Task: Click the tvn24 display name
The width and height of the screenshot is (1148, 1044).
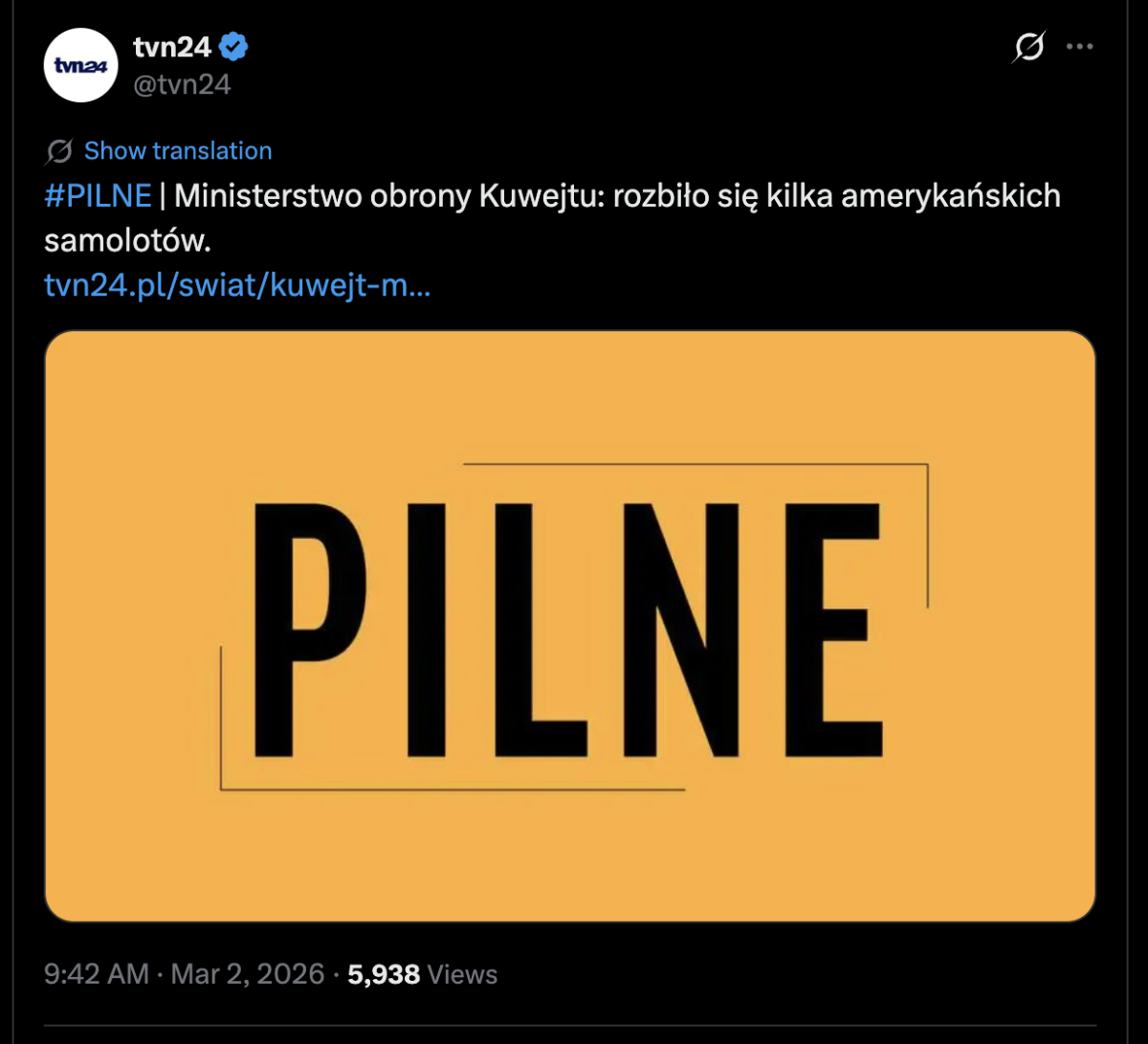Action: (x=172, y=46)
